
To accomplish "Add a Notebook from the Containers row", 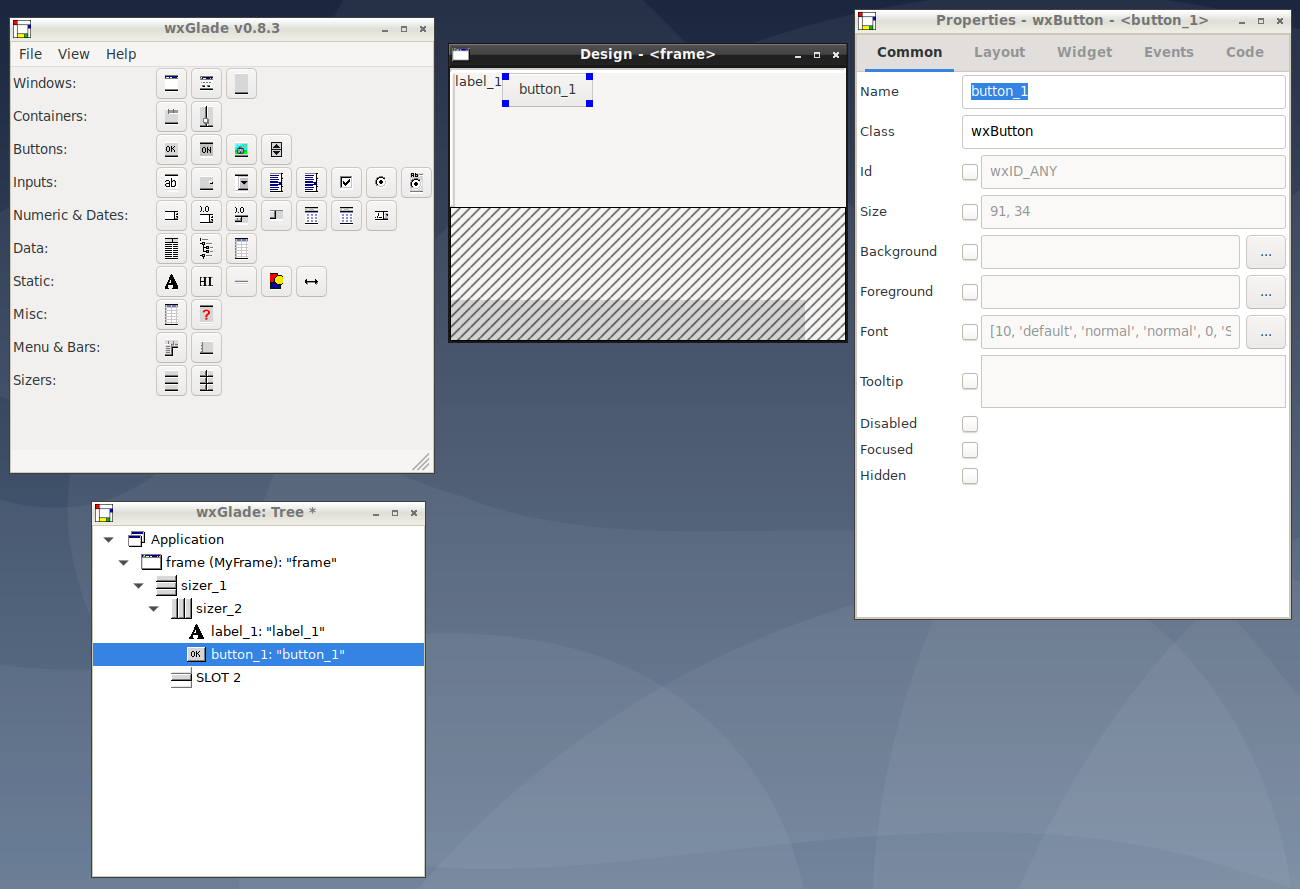I will (172, 117).
